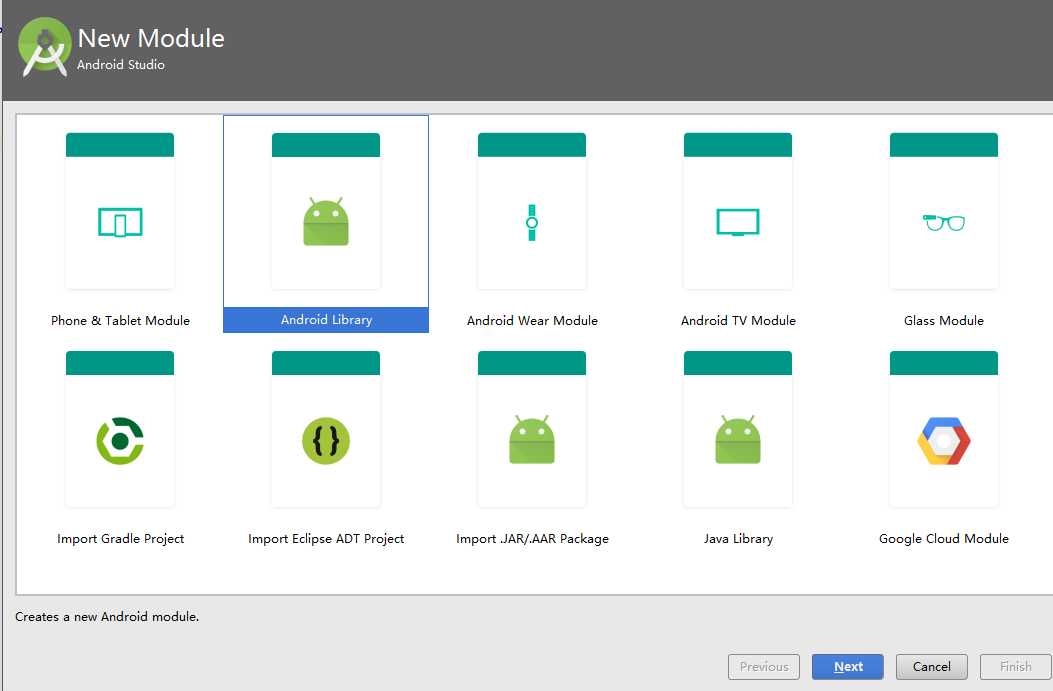Click the highlighted "Android Library" label

(326, 320)
